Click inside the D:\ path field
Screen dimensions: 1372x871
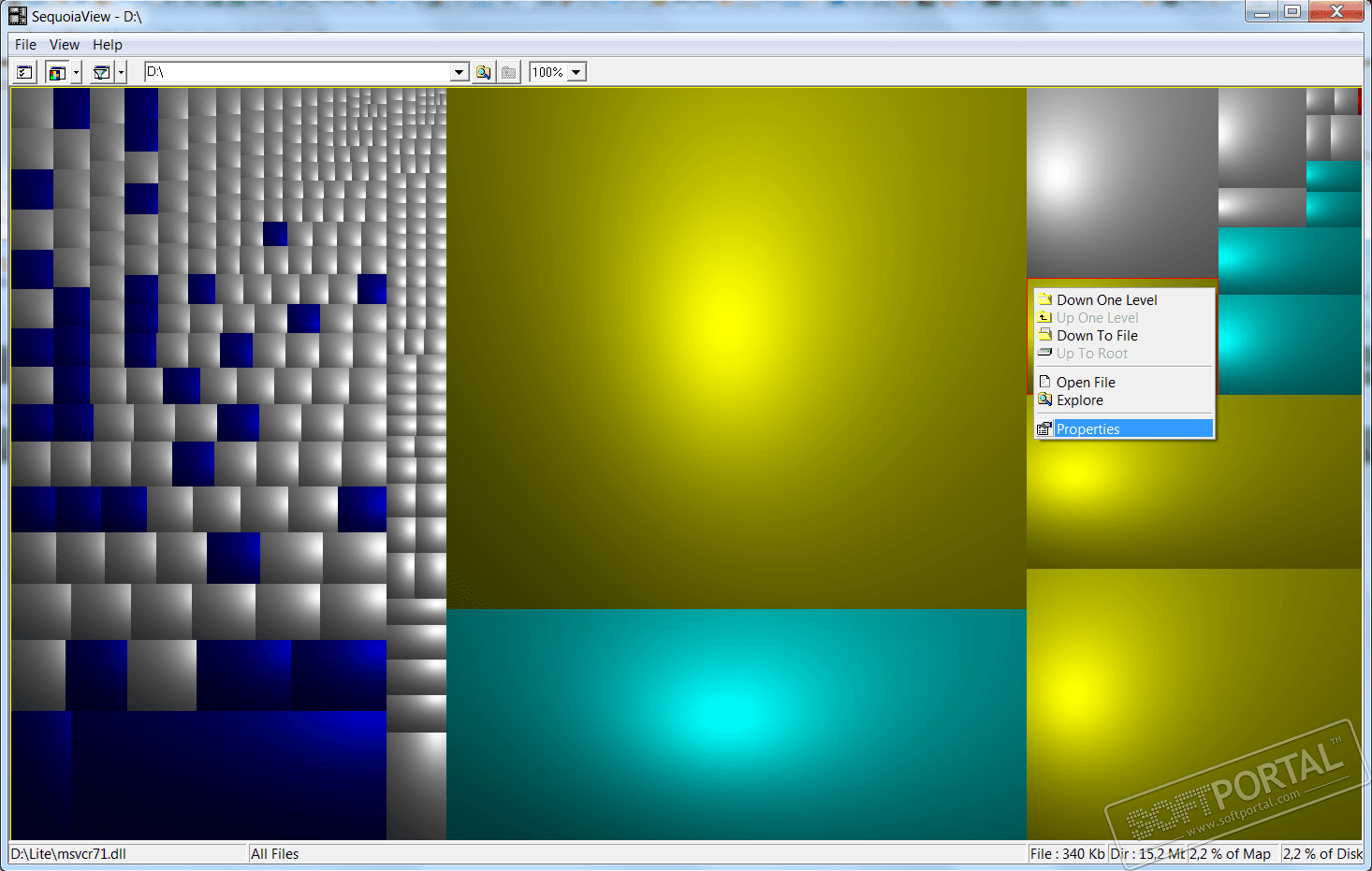[298, 72]
